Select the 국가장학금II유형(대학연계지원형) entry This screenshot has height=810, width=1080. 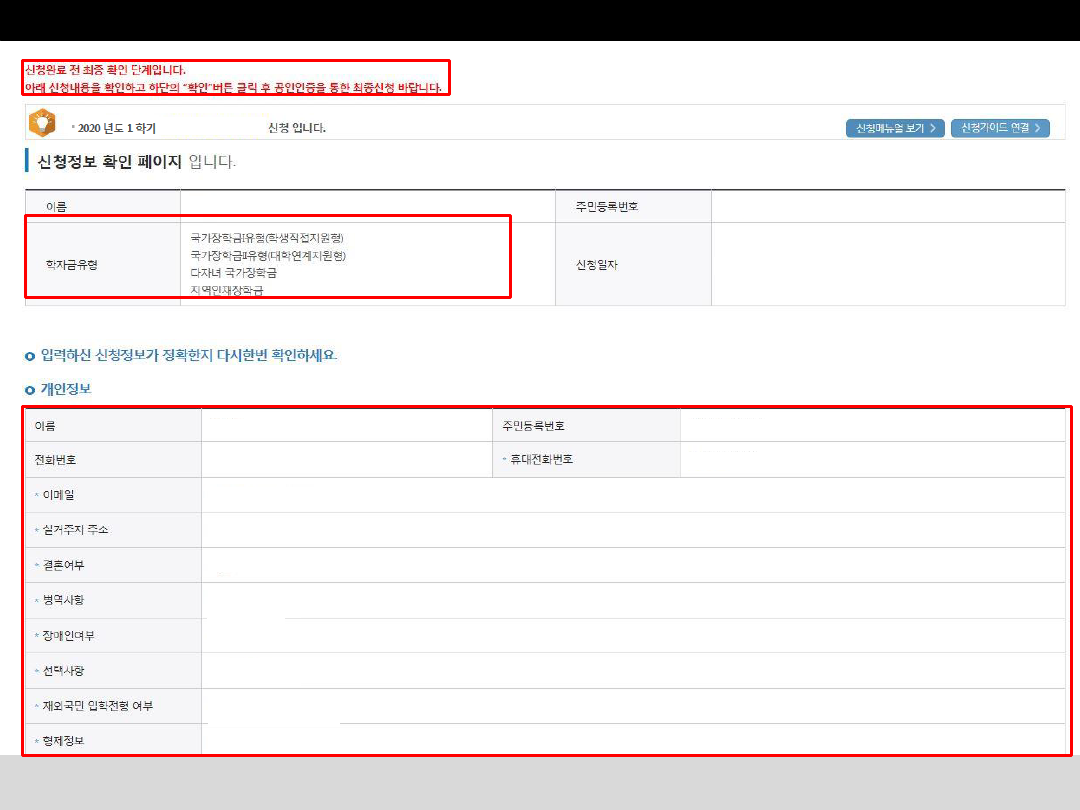[267, 255]
